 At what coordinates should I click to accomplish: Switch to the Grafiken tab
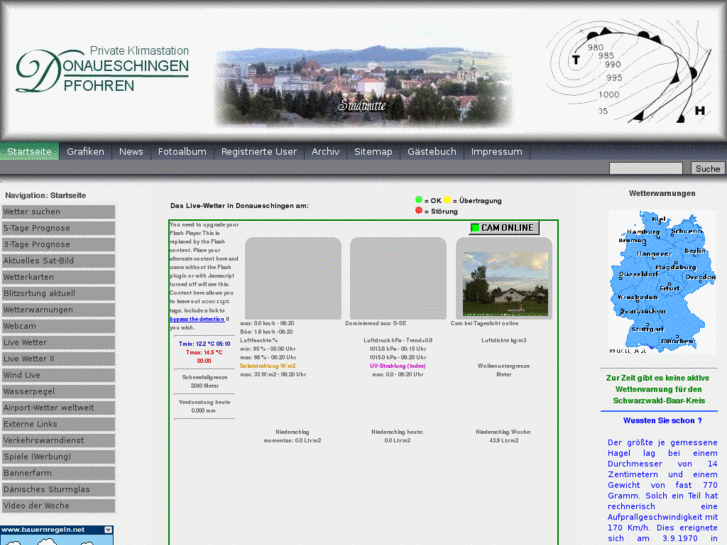85,152
